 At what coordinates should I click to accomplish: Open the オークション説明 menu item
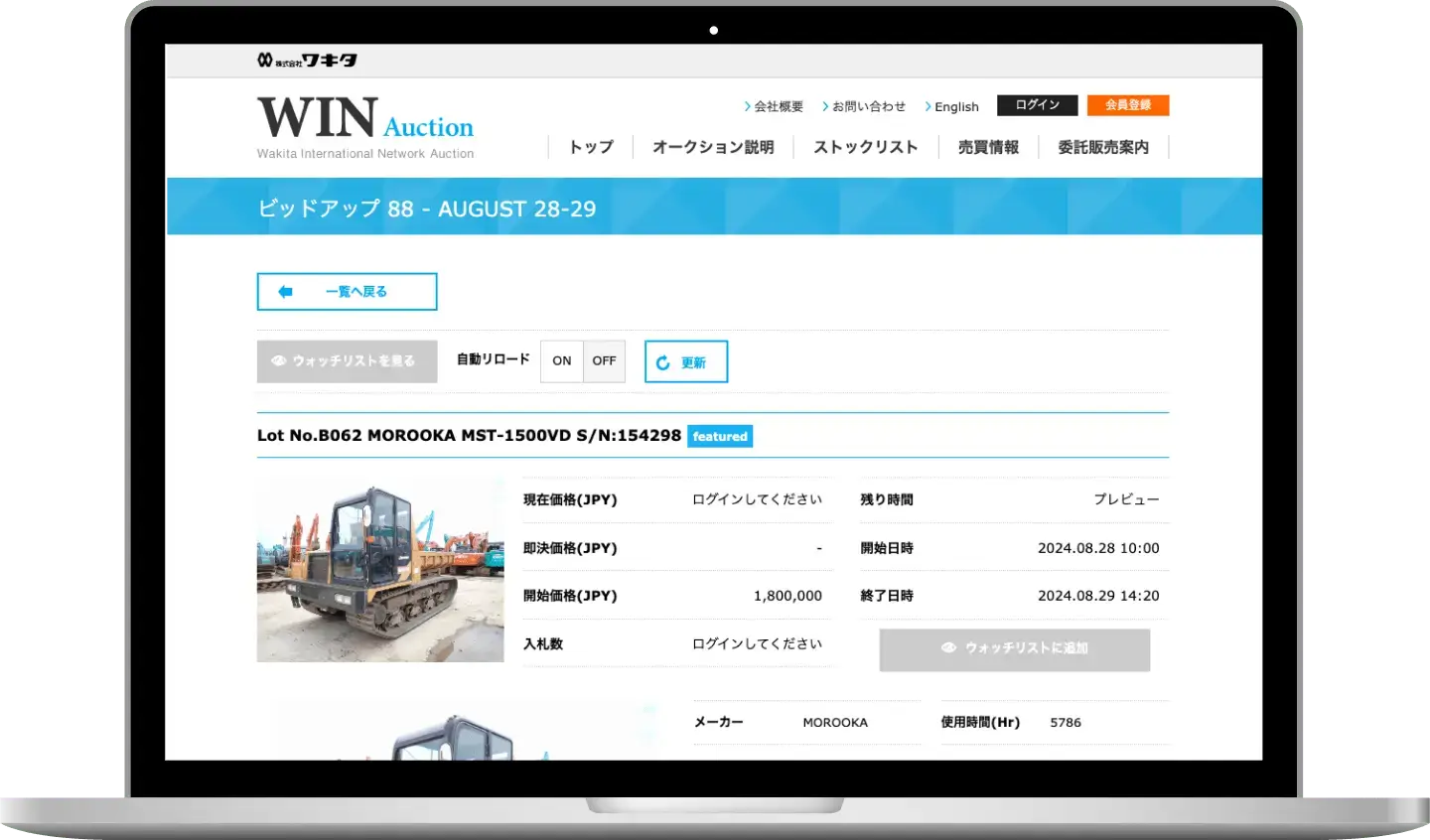point(713,147)
